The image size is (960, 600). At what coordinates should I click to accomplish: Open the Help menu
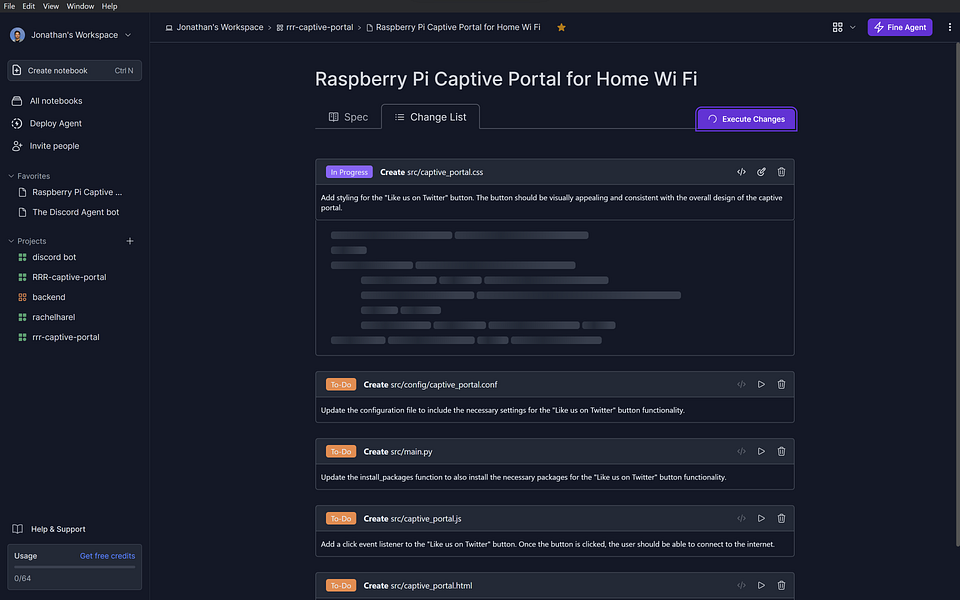point(110,6)
